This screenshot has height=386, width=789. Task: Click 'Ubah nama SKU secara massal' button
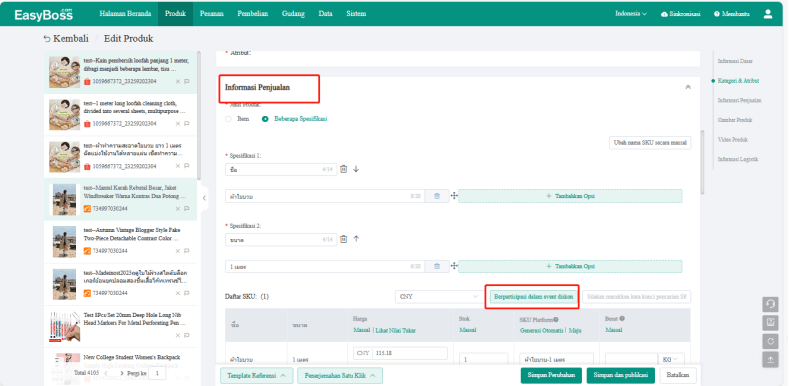point(650,142)
